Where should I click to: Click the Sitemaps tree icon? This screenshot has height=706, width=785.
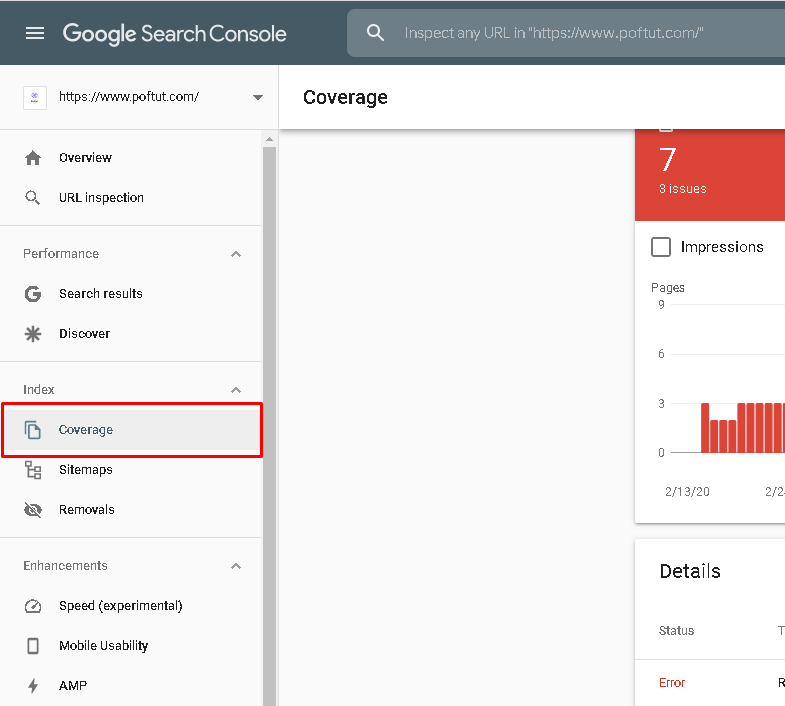(x=33, y=470)
